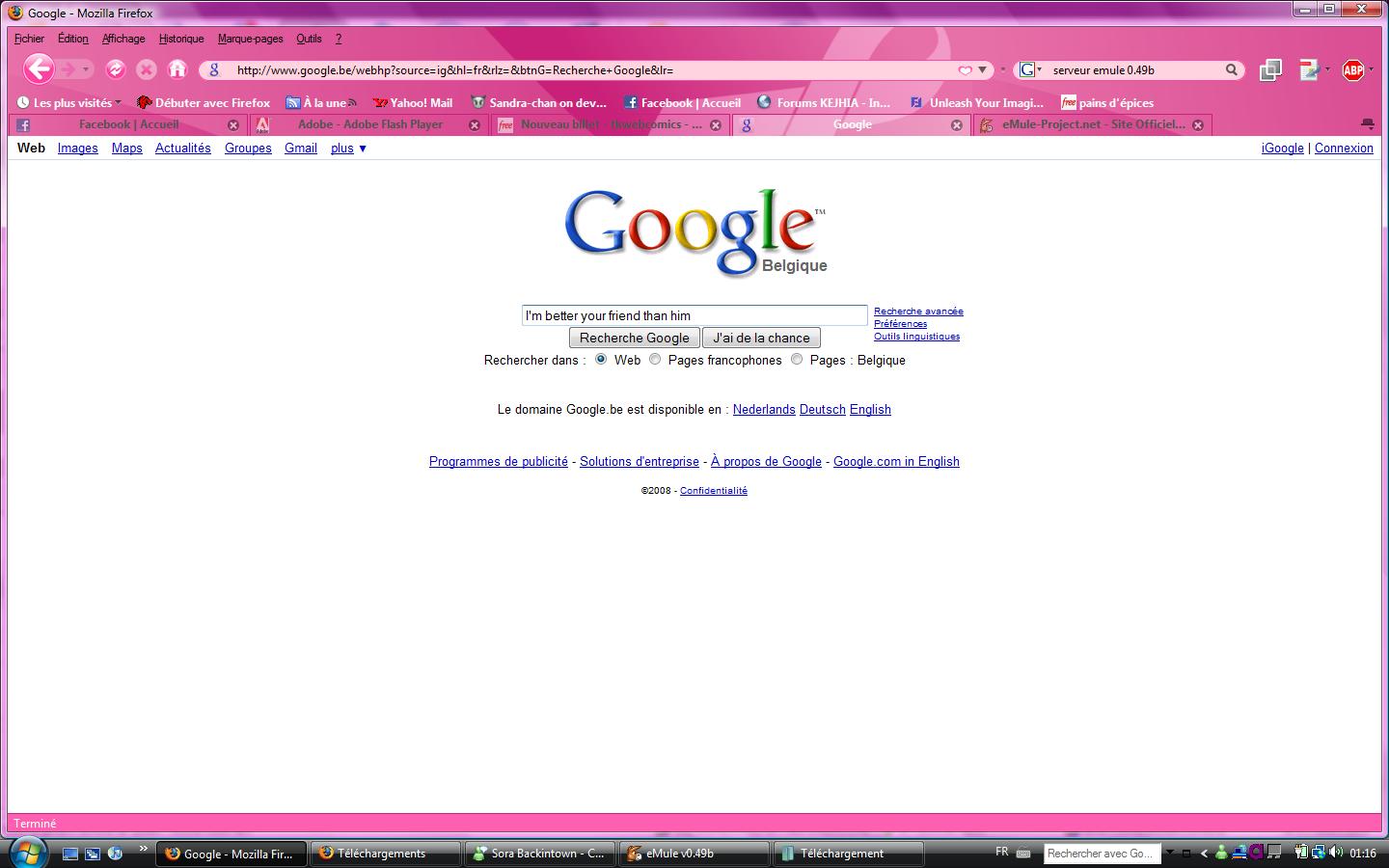Click the taskbar Rechercher avec Go... field

click(x=1102, y=854)
